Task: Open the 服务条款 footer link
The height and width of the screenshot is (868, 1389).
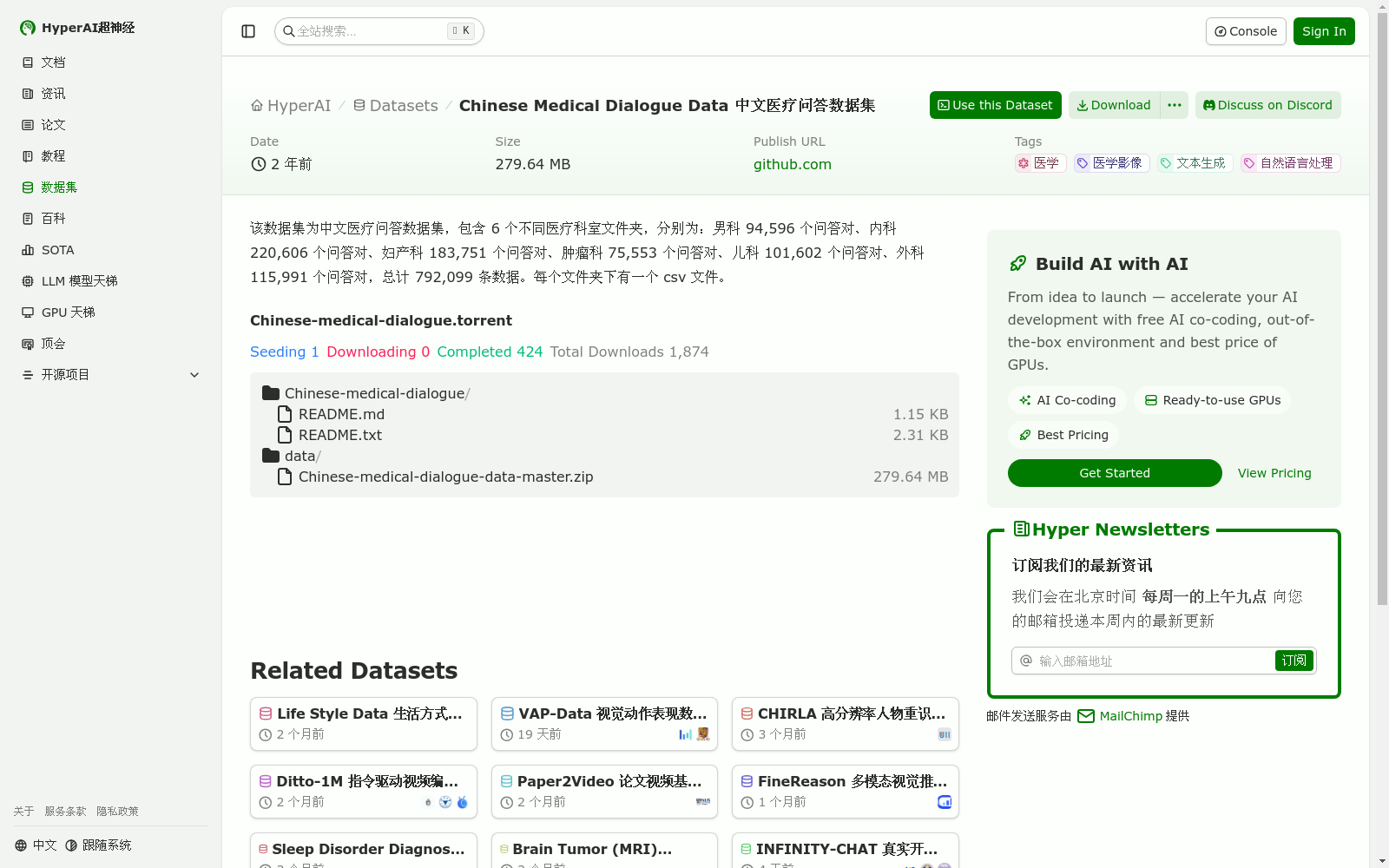Action: click(66, 812)
